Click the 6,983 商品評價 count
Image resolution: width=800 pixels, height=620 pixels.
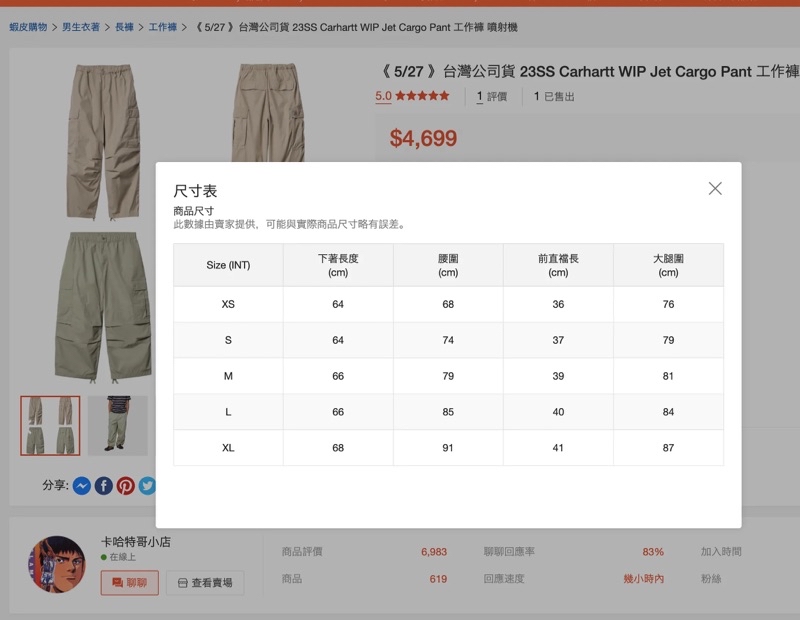(434, 552)
